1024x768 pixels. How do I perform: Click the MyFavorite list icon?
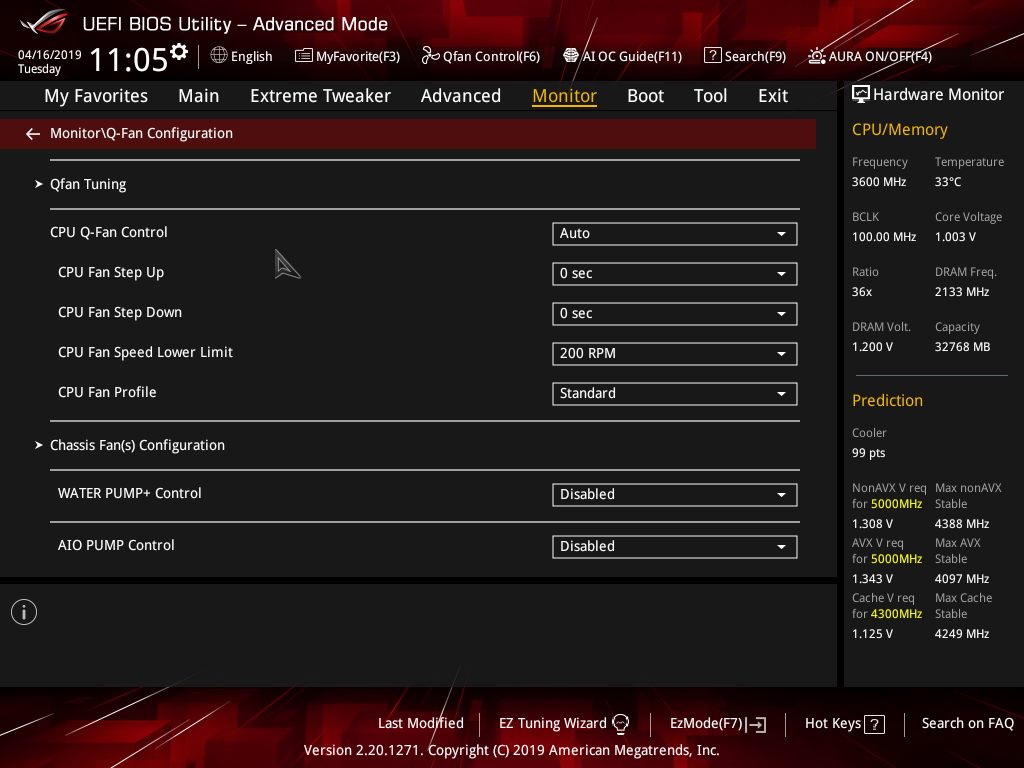click(x=304, y=56)
